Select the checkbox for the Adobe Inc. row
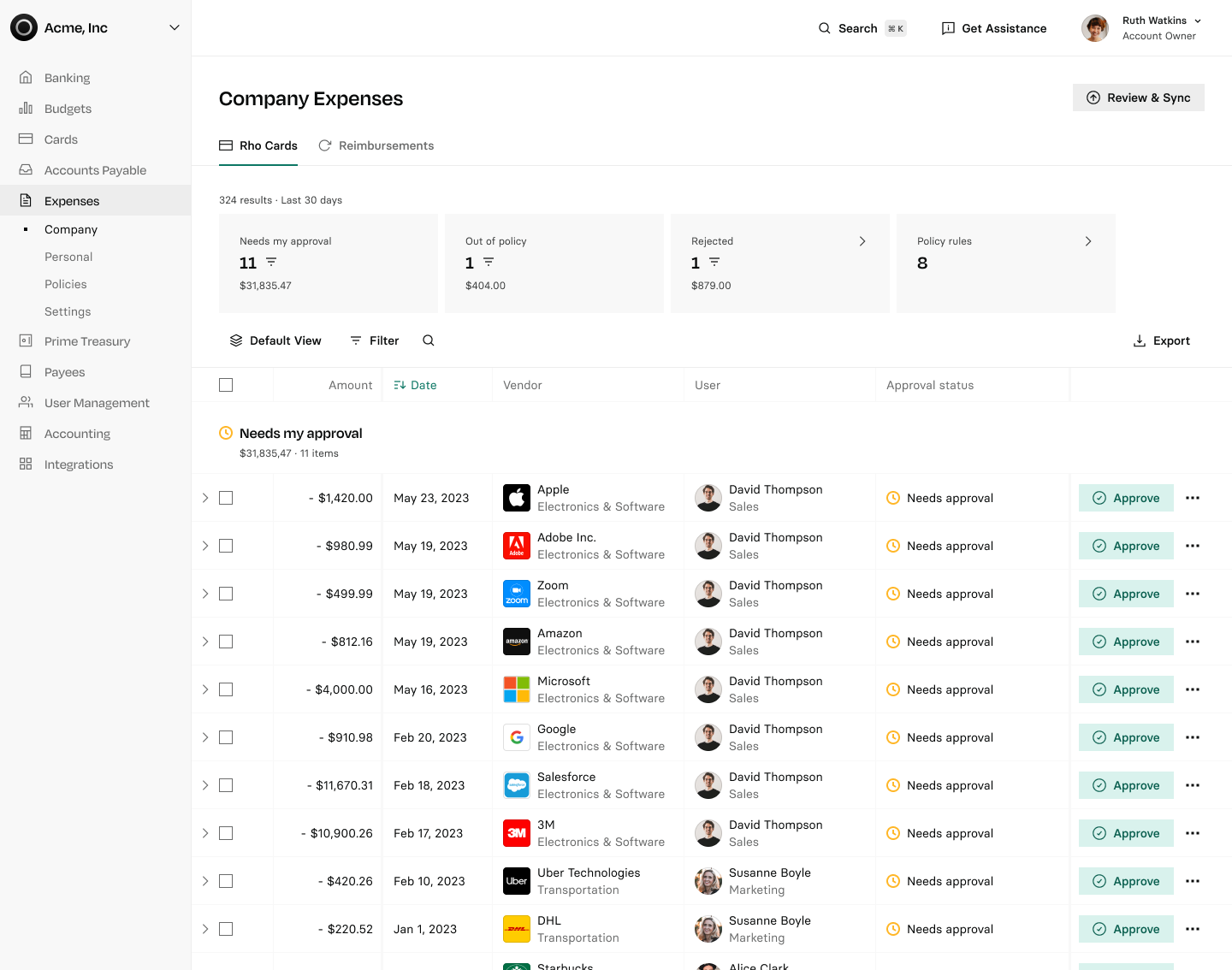This screenshot has height=970, width=1232. point(226,546)
